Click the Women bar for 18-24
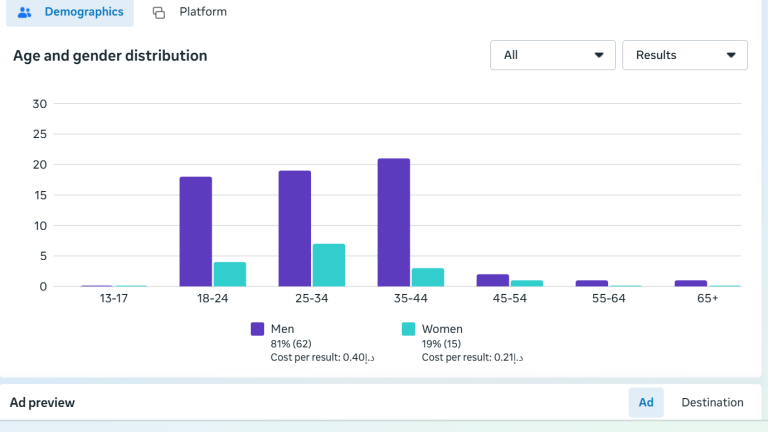This screenshot has width=768, height=432. point(230,274)
